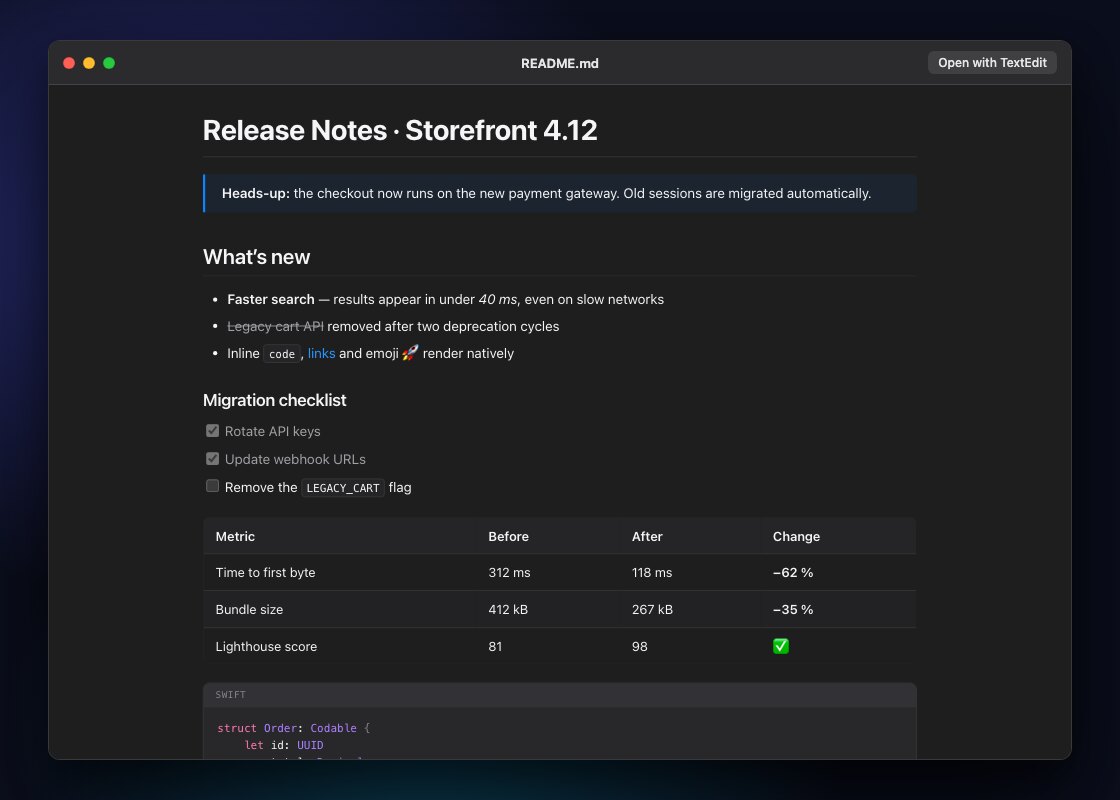Open the blue "links" hyperlink
The width and height of the screenshot is (1120, 800).
coord(321,354)
